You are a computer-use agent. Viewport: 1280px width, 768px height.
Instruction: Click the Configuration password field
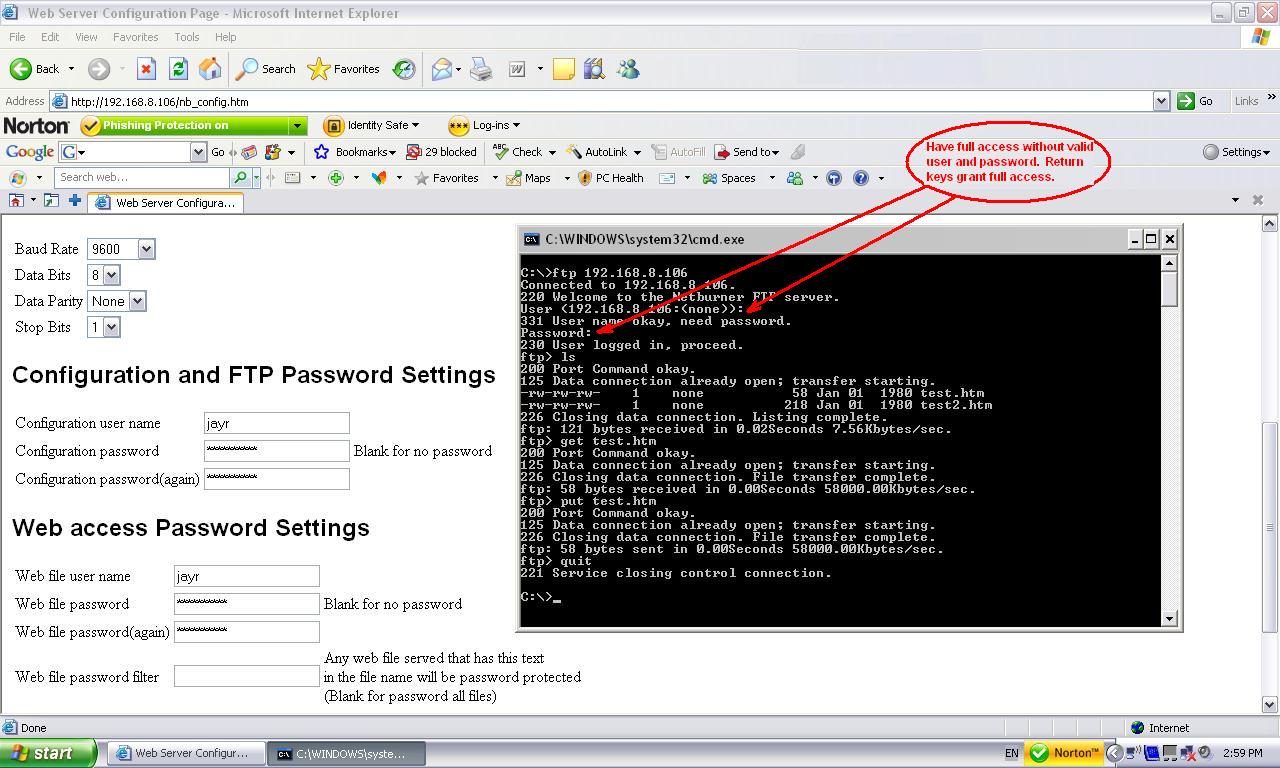point(277,451)
